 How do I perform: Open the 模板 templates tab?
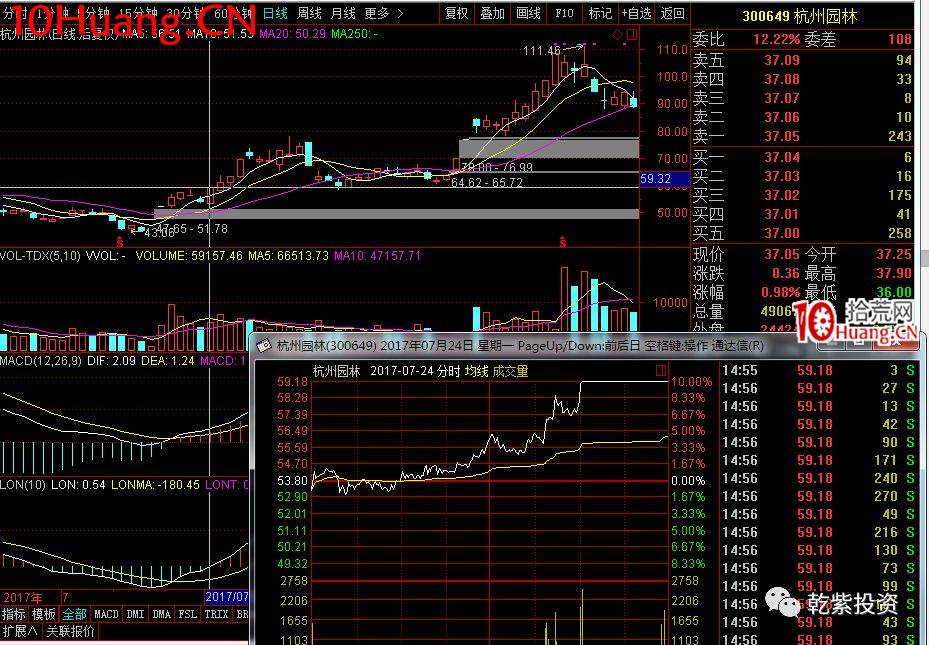[43, 614]
